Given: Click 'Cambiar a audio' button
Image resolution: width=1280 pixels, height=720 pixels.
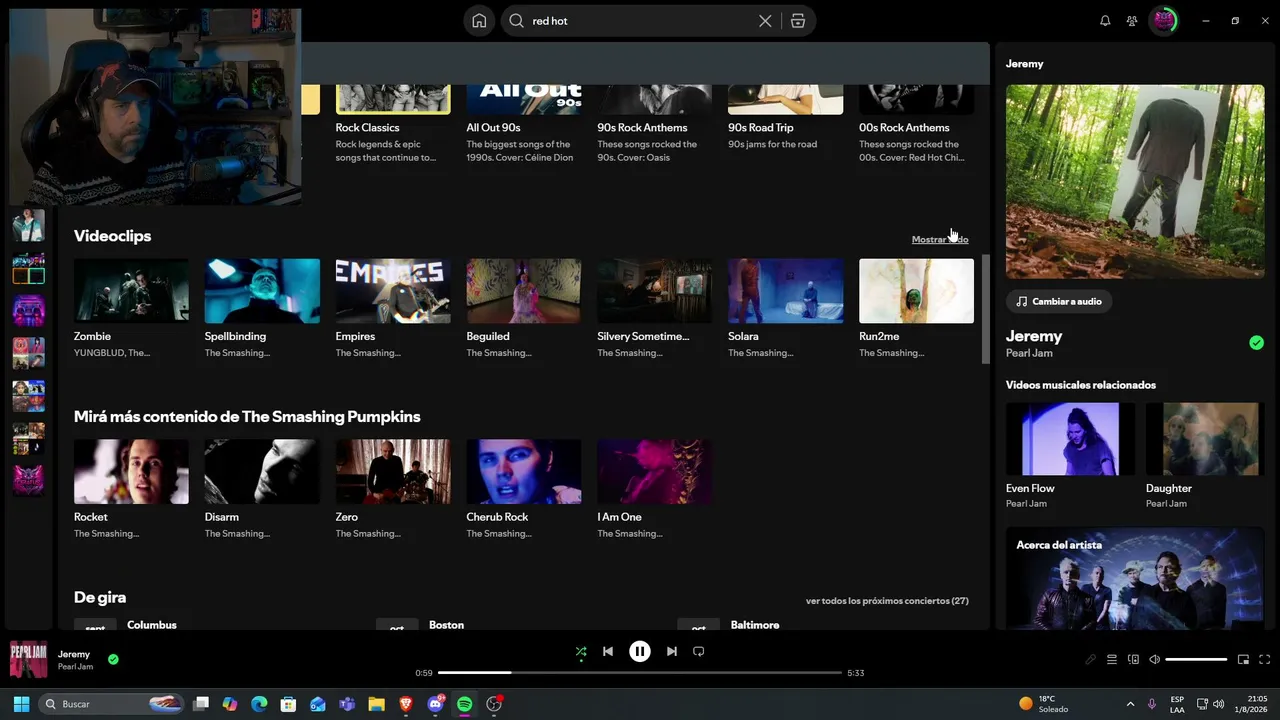Looking at the screenshot, I should 1059,301.
